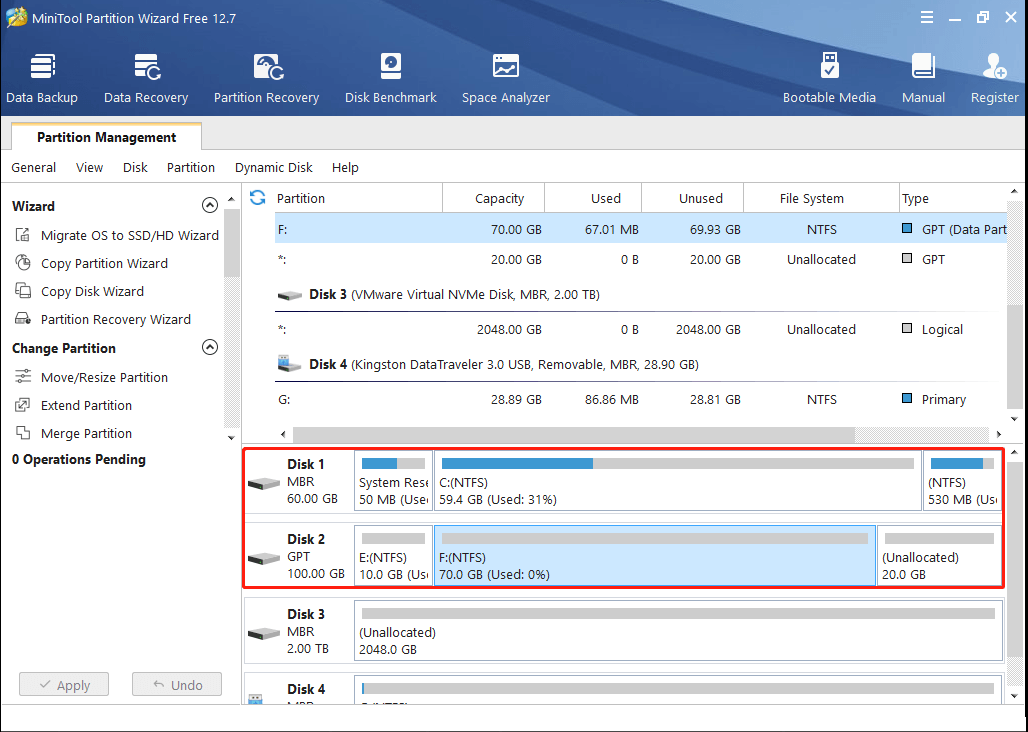Open the hamburger menu in the title bar

(x=926, y=18)
